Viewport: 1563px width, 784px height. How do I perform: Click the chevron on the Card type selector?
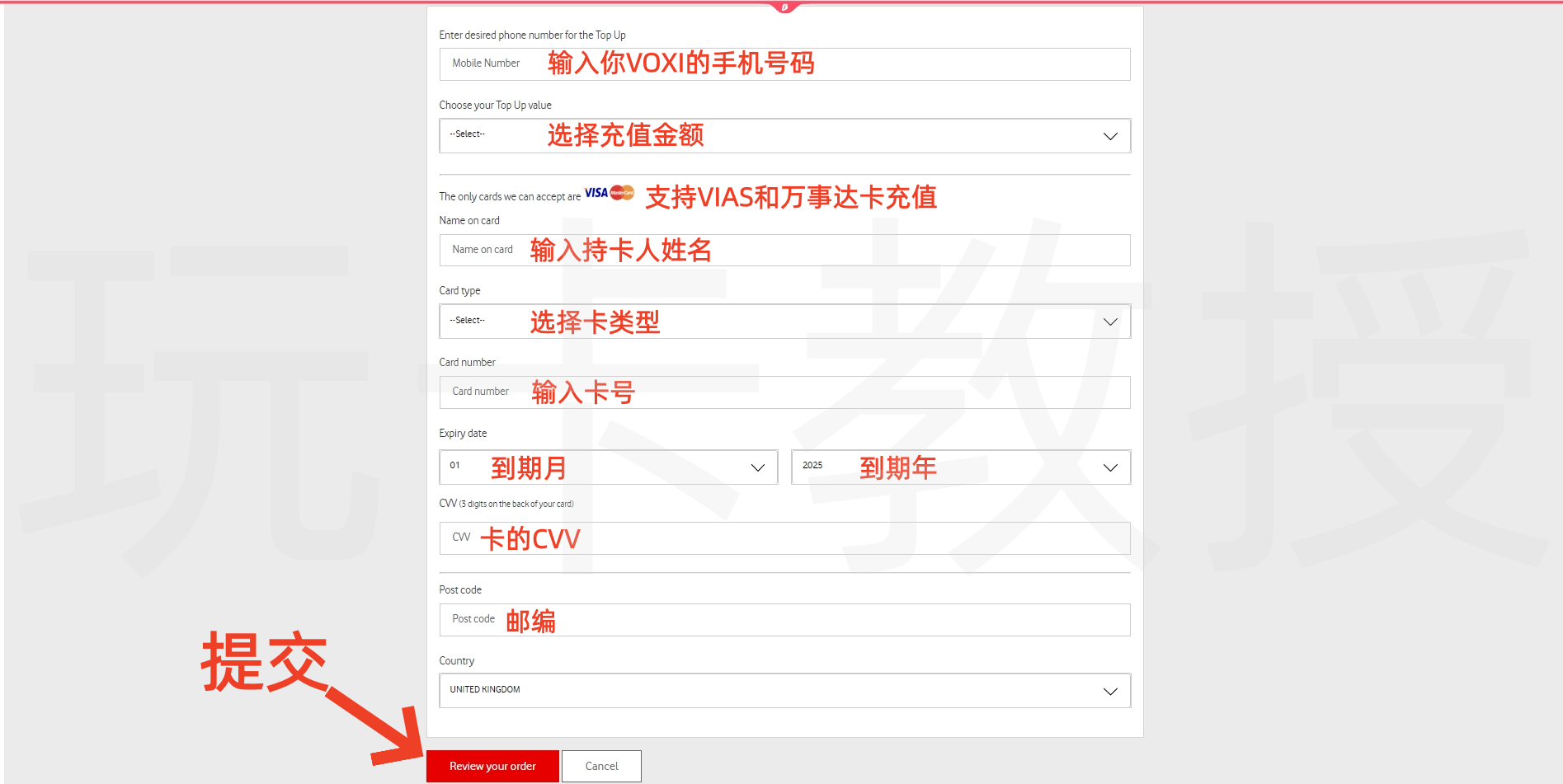(1109, 322)
